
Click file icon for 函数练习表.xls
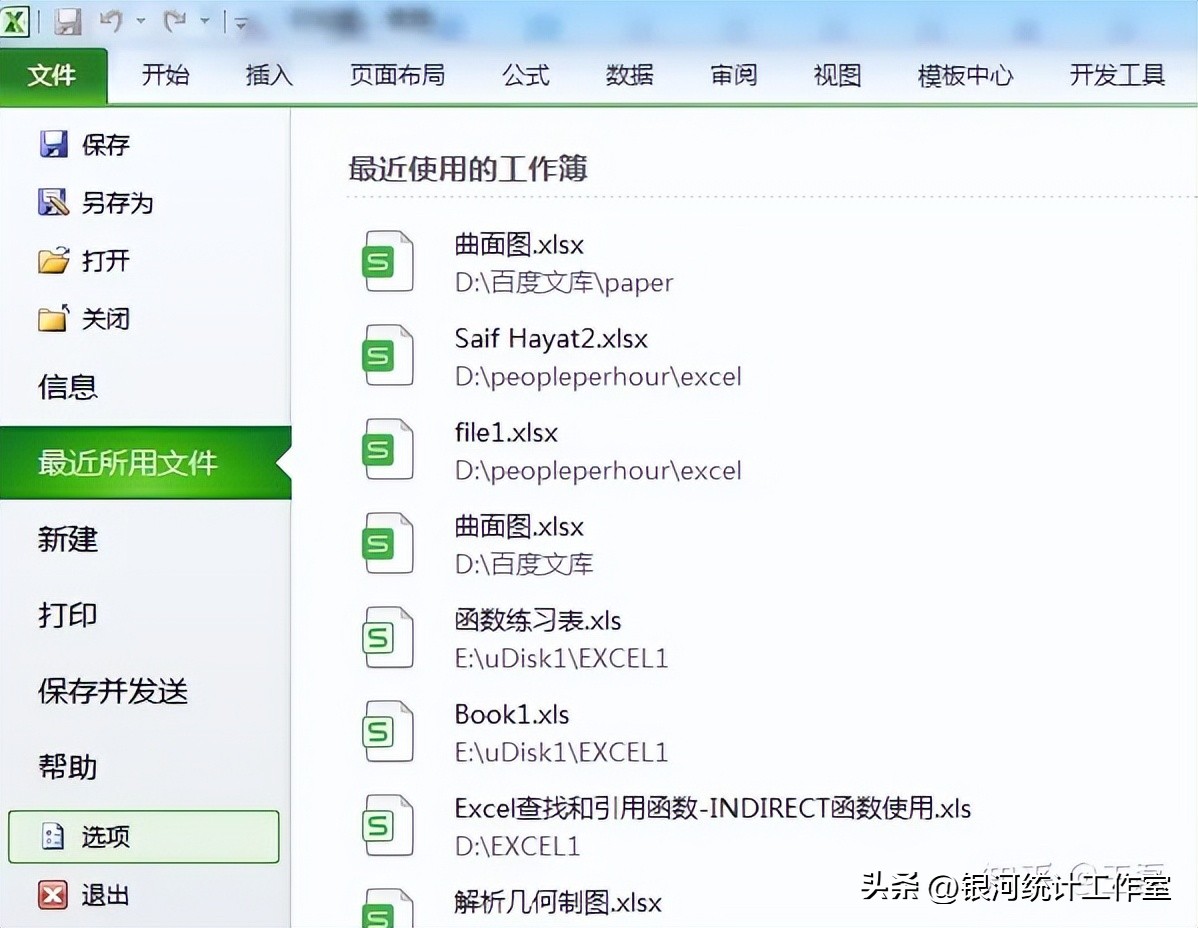[387, 638]
